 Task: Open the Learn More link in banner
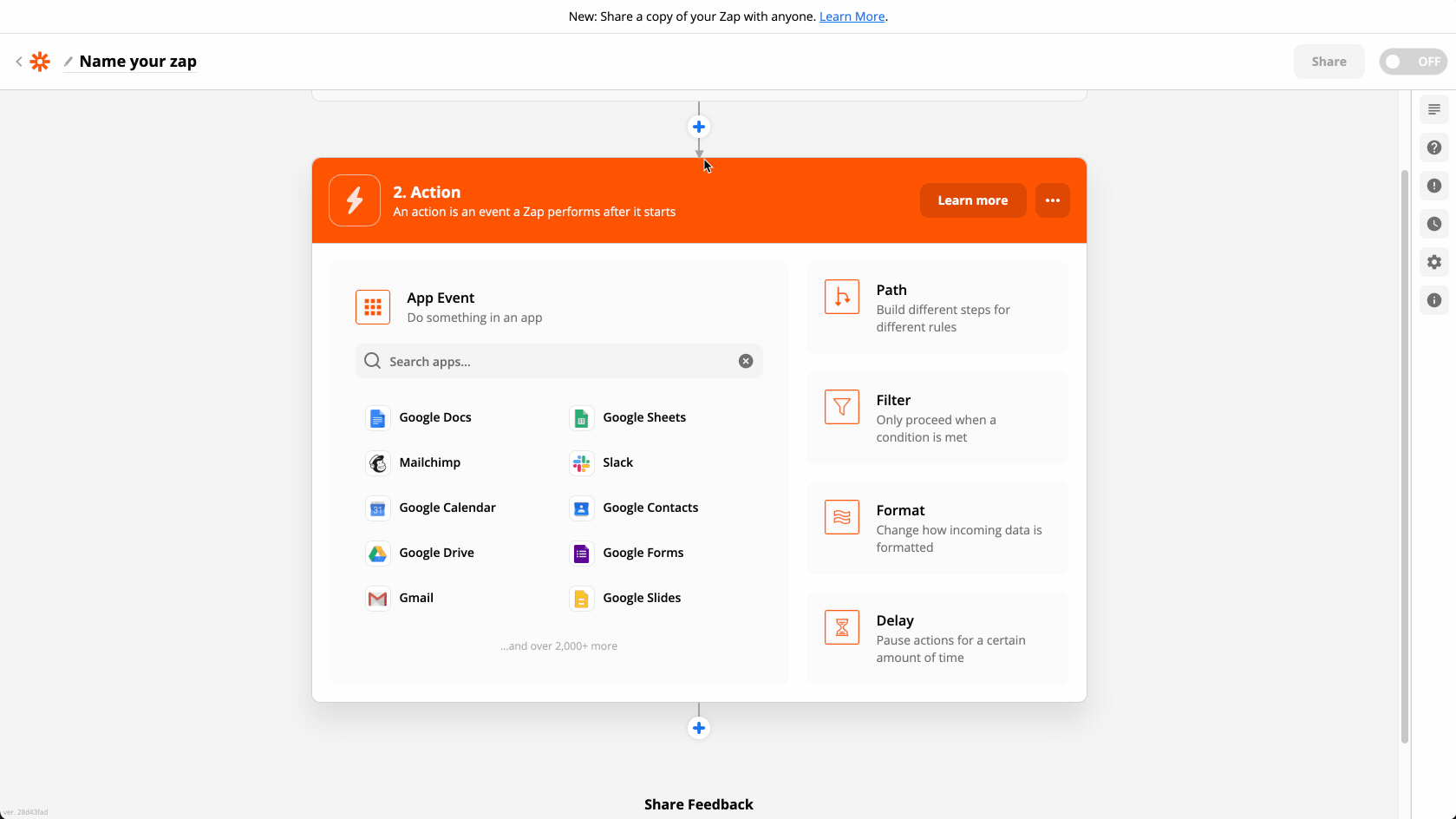[x=852, y=16]
